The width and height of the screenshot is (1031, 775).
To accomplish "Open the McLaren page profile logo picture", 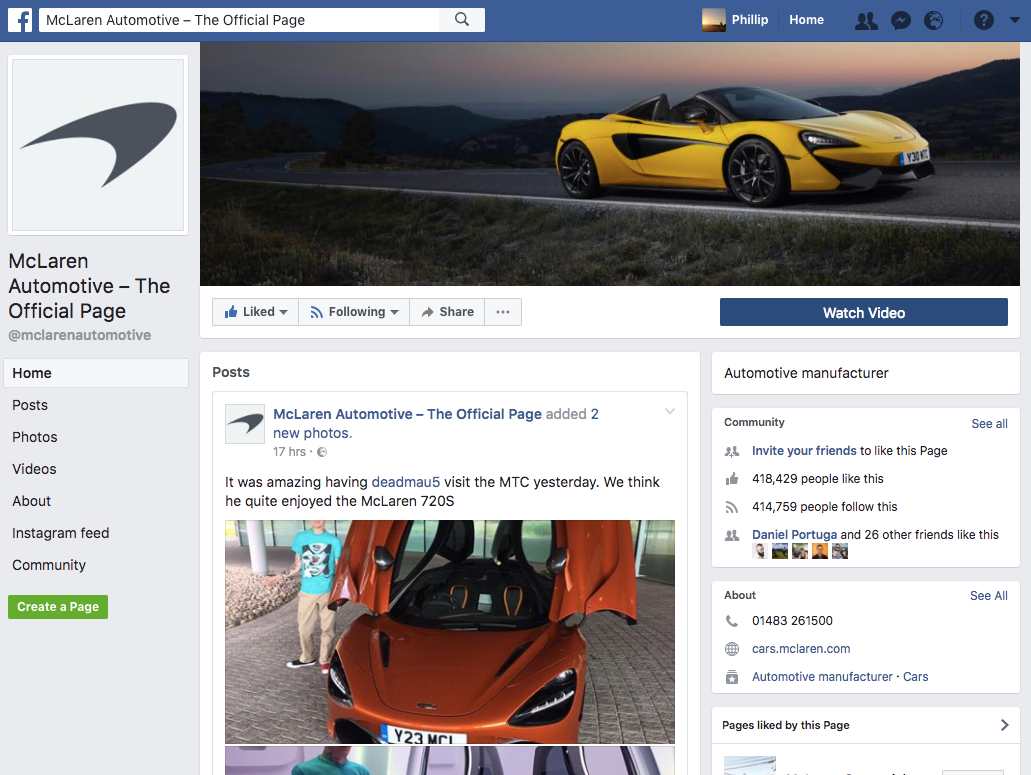I will click(x=98, y=145).
